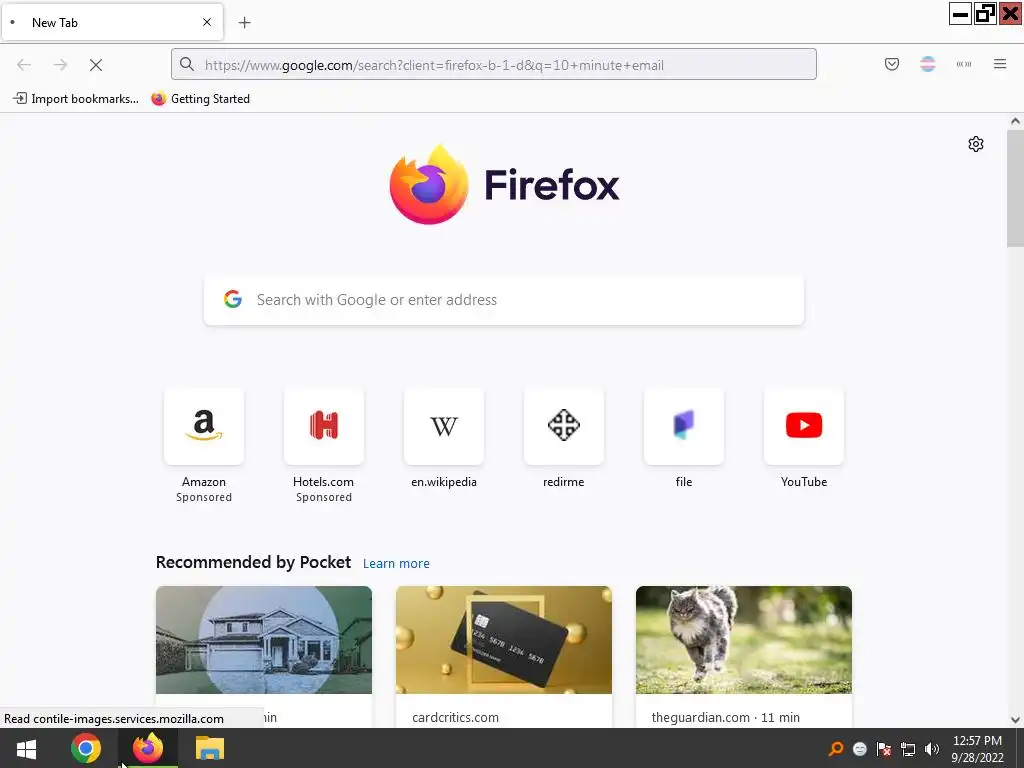Image resolution: width=1024 pixels, height=768 pixels.
Task: Click the taskbar clock showing 12:57 PM
Action: click(977, 749)
